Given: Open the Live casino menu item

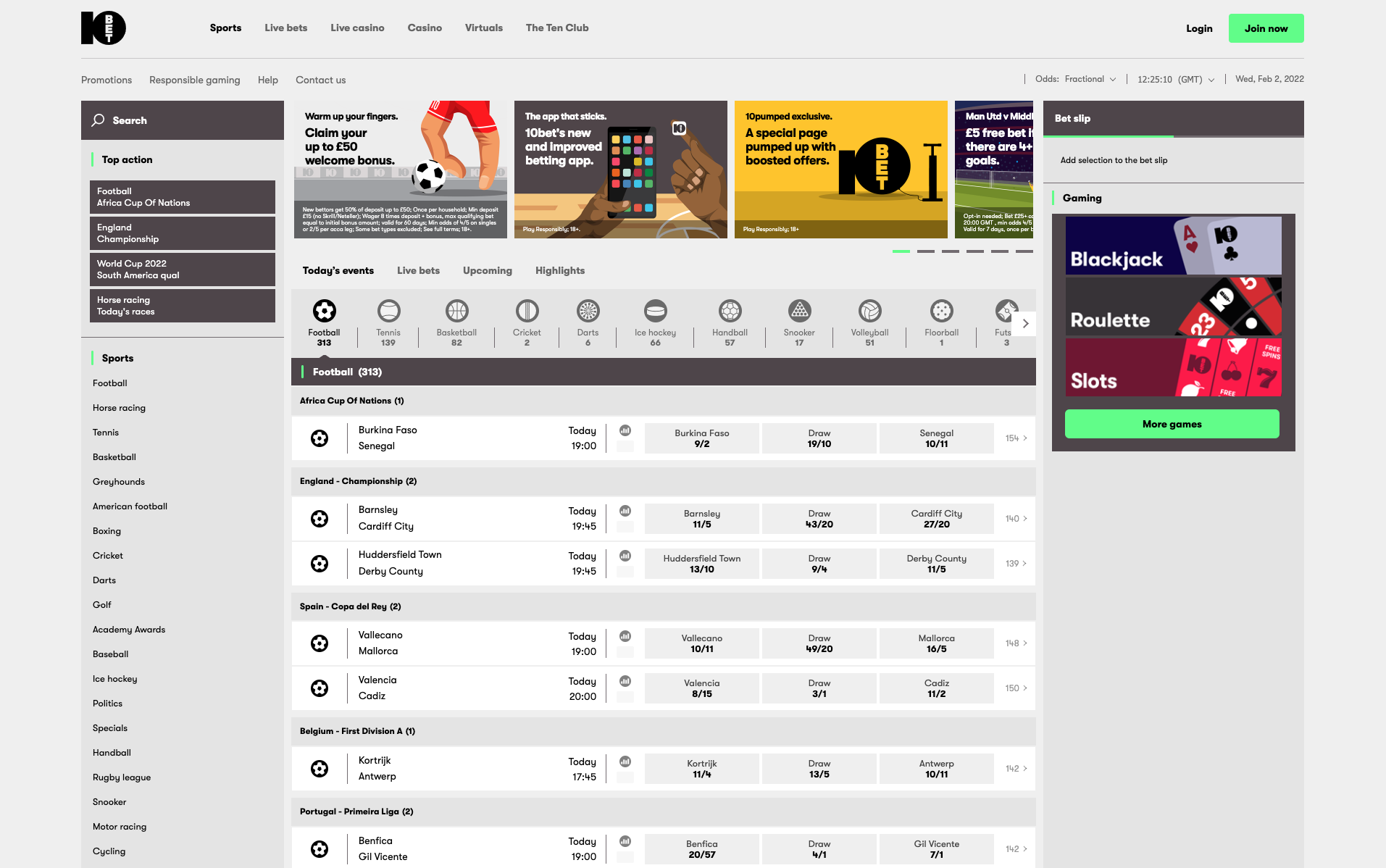Looking at the screenshot, I should 357,28.
